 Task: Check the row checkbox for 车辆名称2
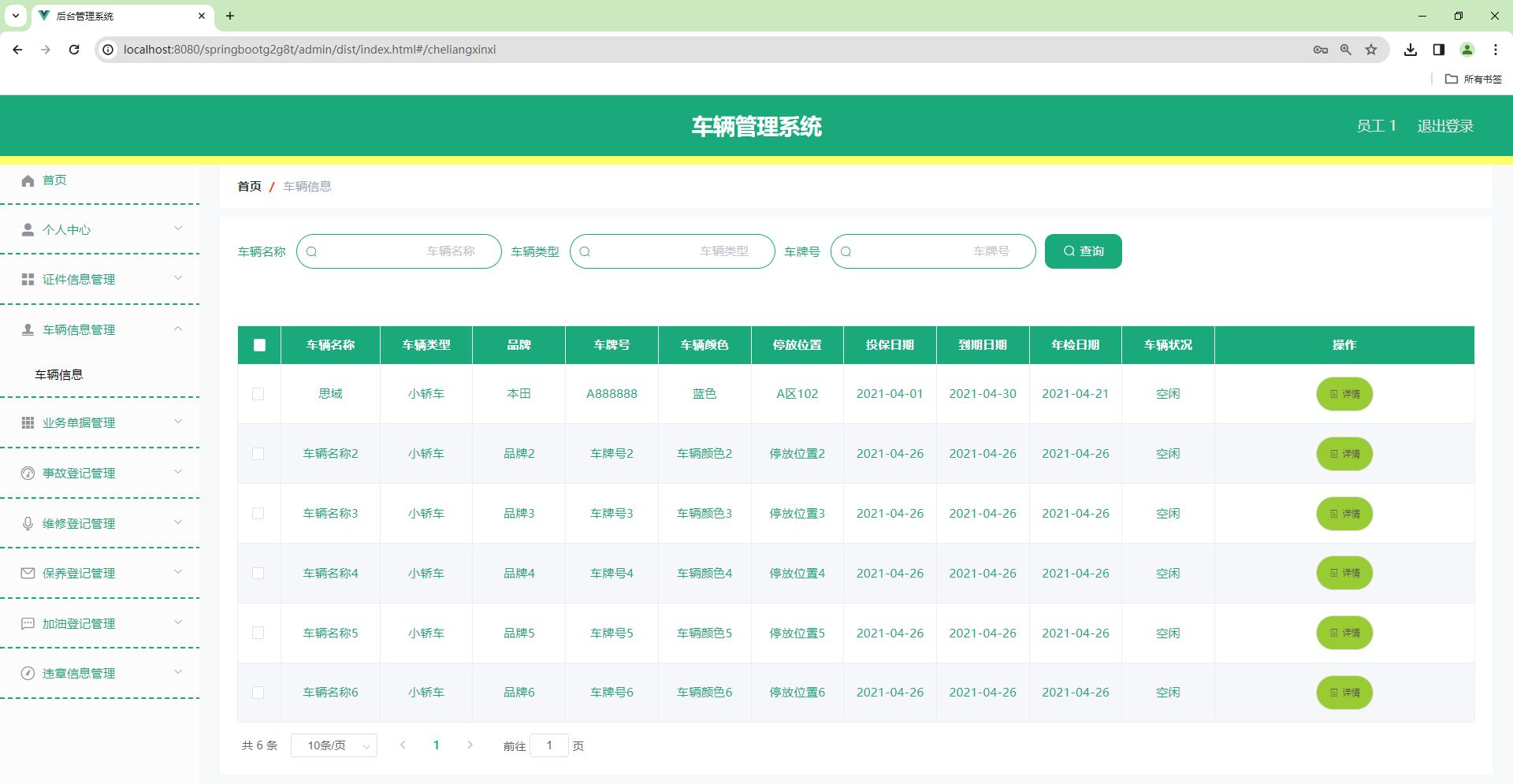(x=258, y=454)
